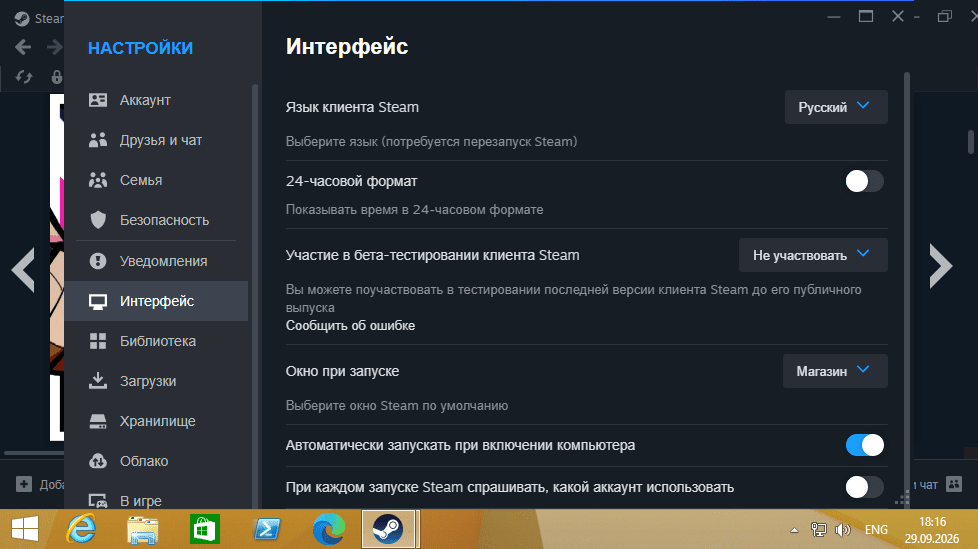Click the Steam store page scrollbar
The width and height of the screenshot is (978, 549).
tap(971, 142)
